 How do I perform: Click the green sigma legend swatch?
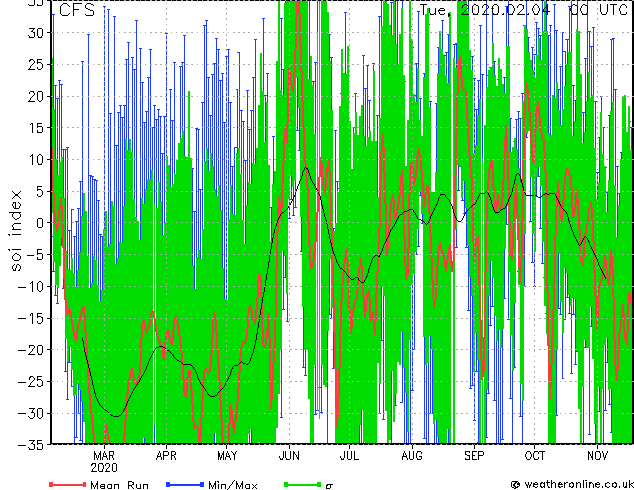[x=303, y=484]
